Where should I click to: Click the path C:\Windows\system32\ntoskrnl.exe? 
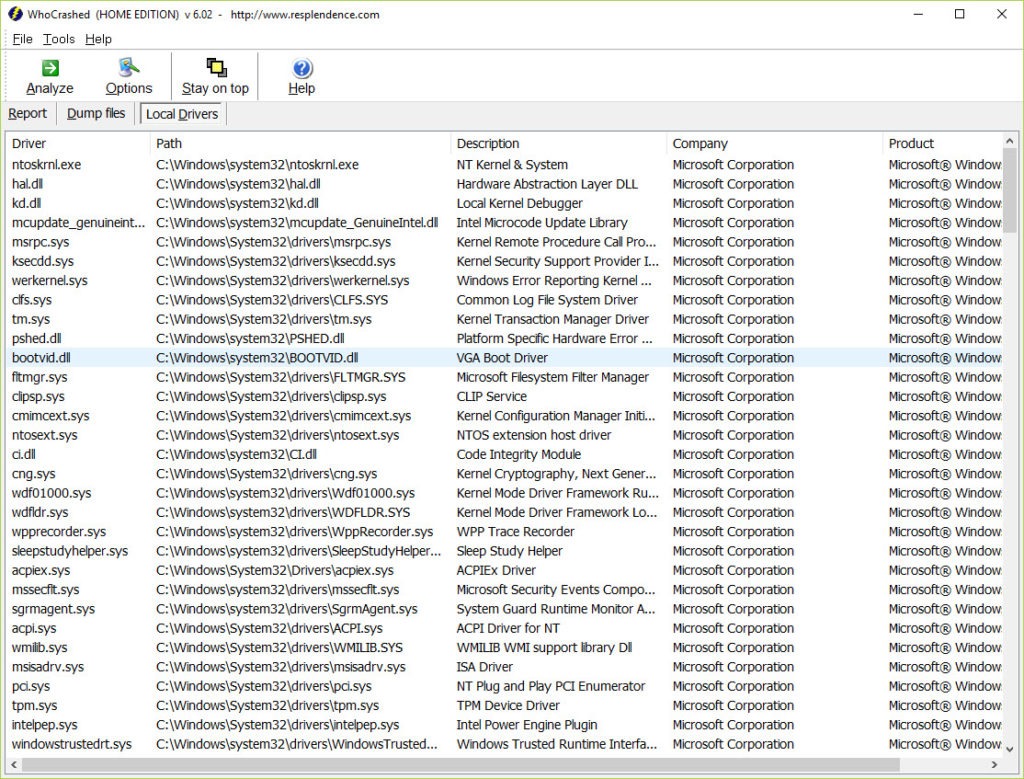tap(257, 165)
